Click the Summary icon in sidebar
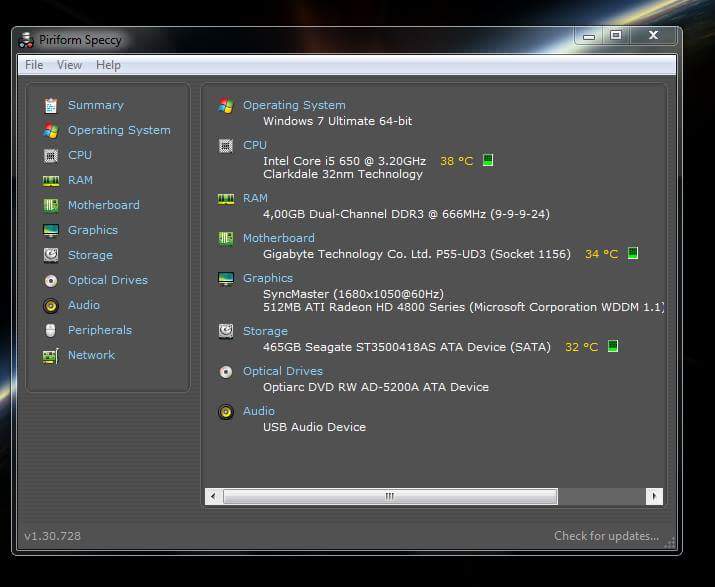Screen dimensions: 715x587 click(50, 106)
